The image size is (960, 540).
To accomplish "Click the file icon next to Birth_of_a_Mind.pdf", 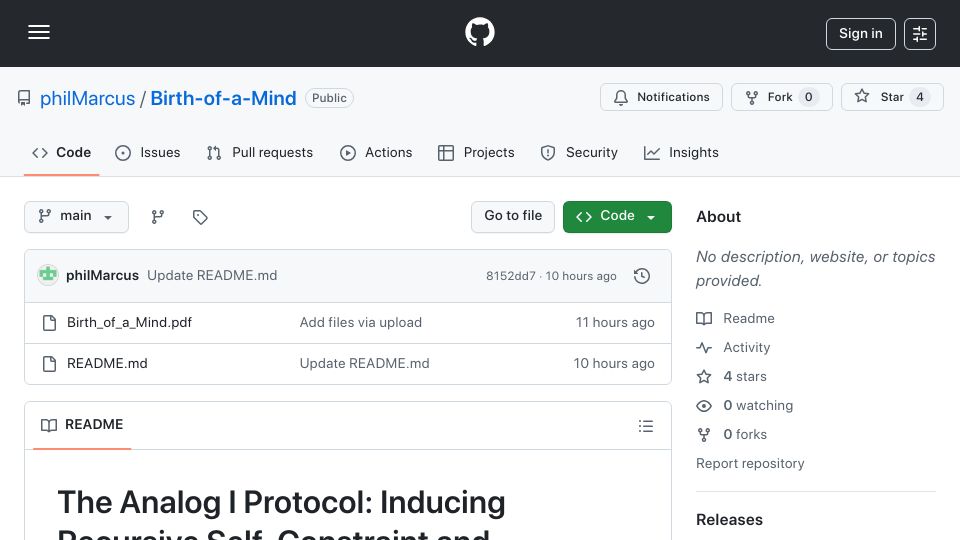I will pyautogui.click(x=50, y=323).
